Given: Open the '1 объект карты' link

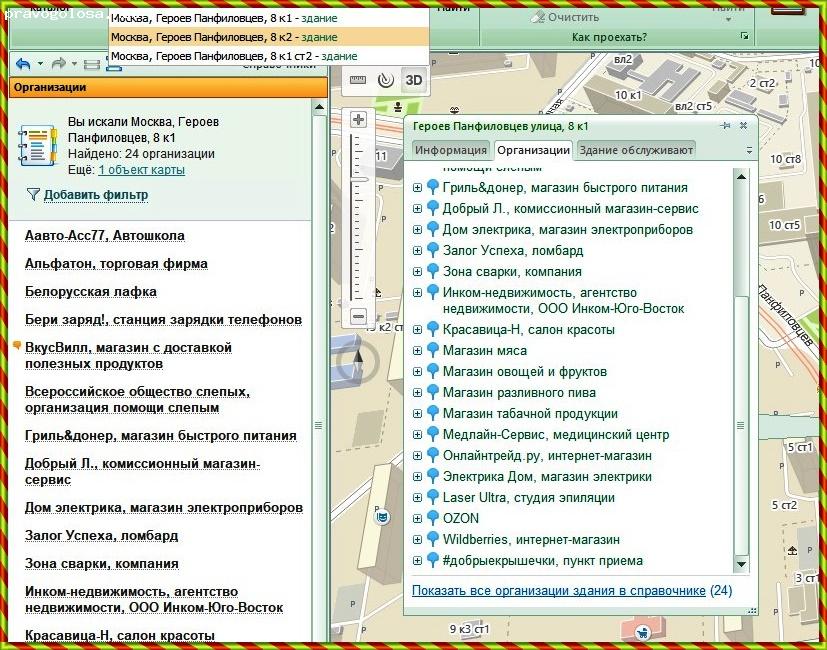Looking at the screenshot, I should click(141, 170).
